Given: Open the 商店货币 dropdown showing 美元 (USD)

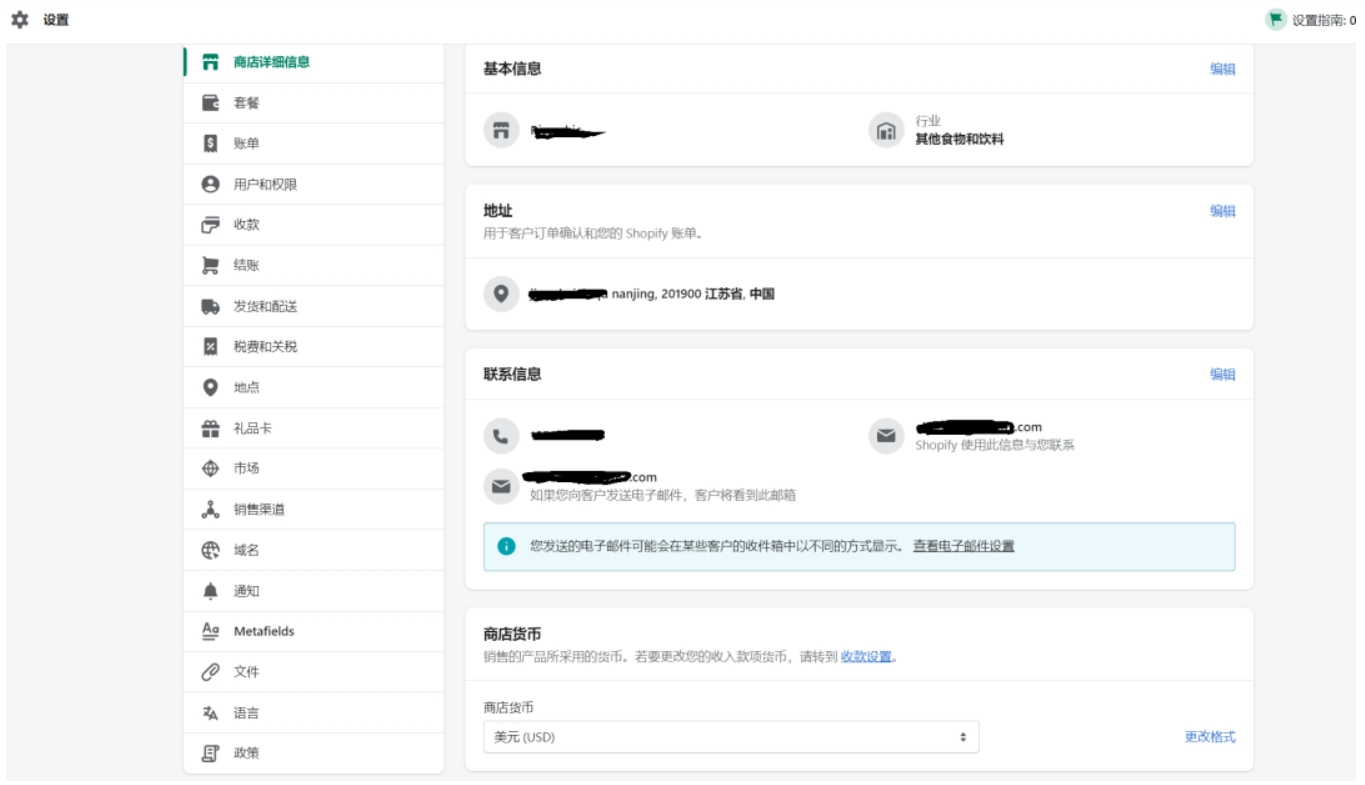Looking at the screenshot, I should click(x=731, y=737).
